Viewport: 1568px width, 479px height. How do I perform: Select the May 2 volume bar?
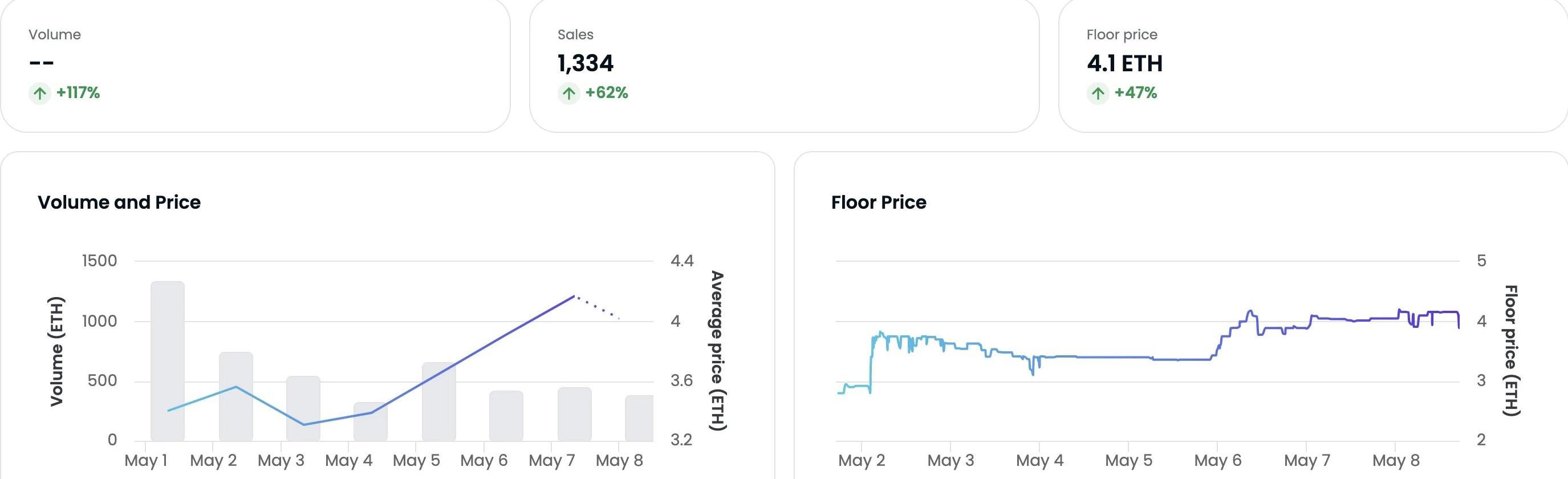tap(236, 396)
